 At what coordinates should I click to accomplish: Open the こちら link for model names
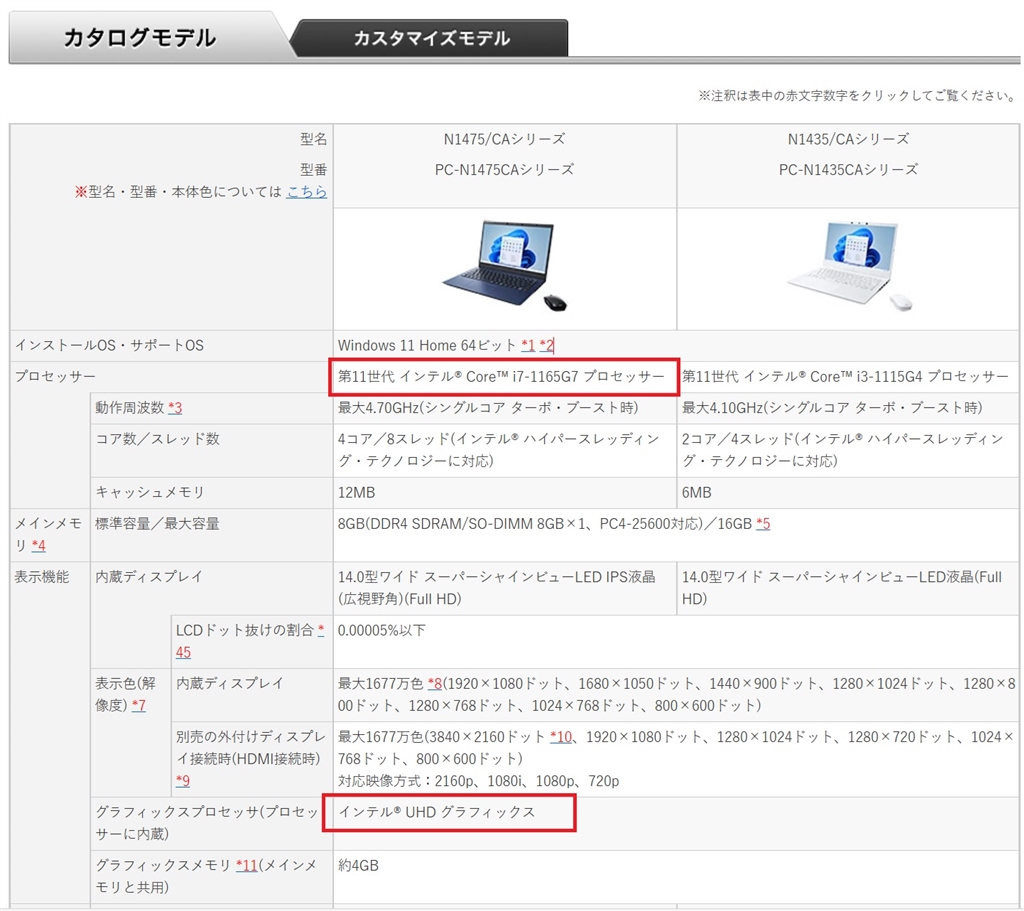point(306,191)
